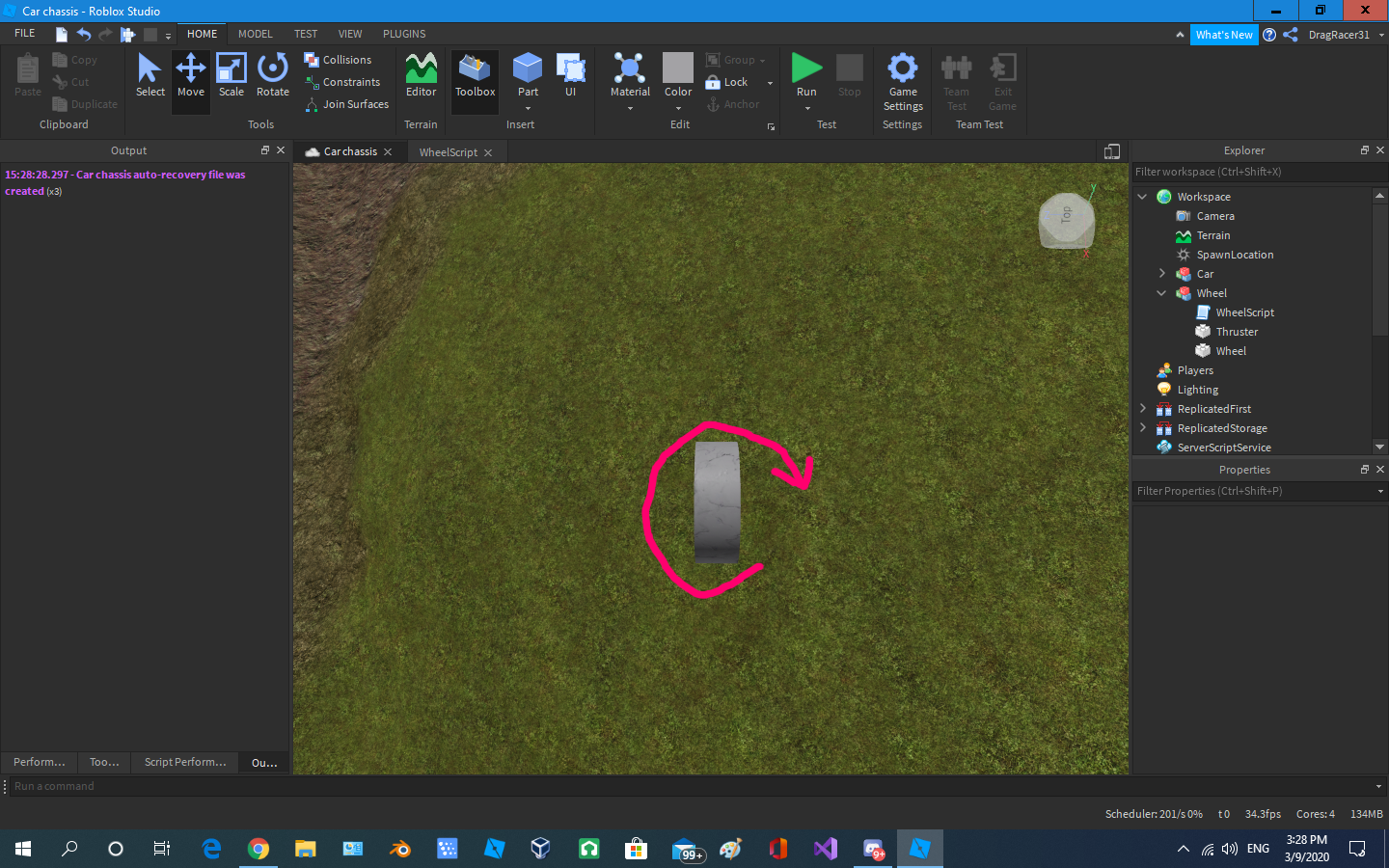Click the What's New button
1389x868 pixels.
click(1224, 33)
